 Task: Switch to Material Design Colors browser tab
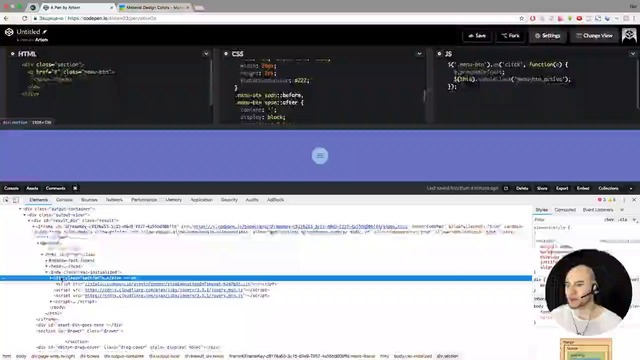154,8
